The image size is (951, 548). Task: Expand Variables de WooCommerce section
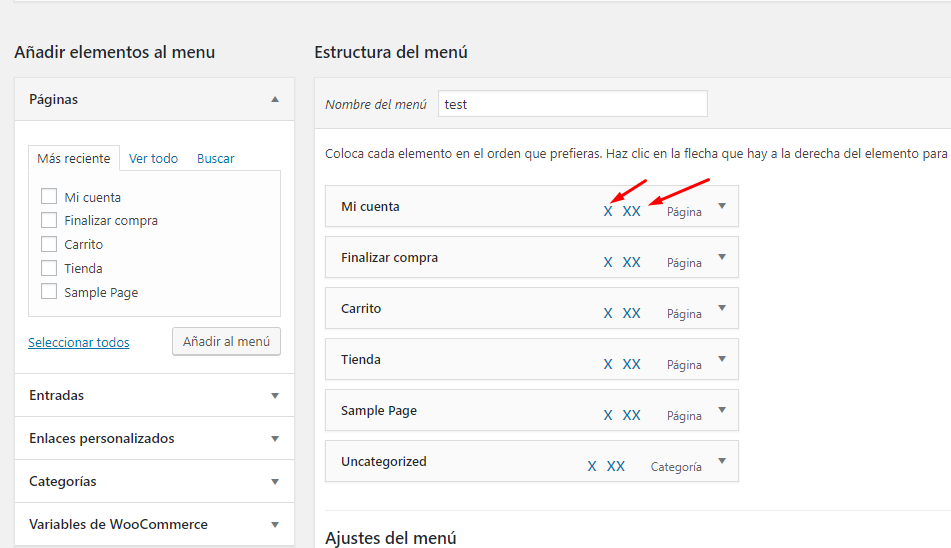coord(275,525)
